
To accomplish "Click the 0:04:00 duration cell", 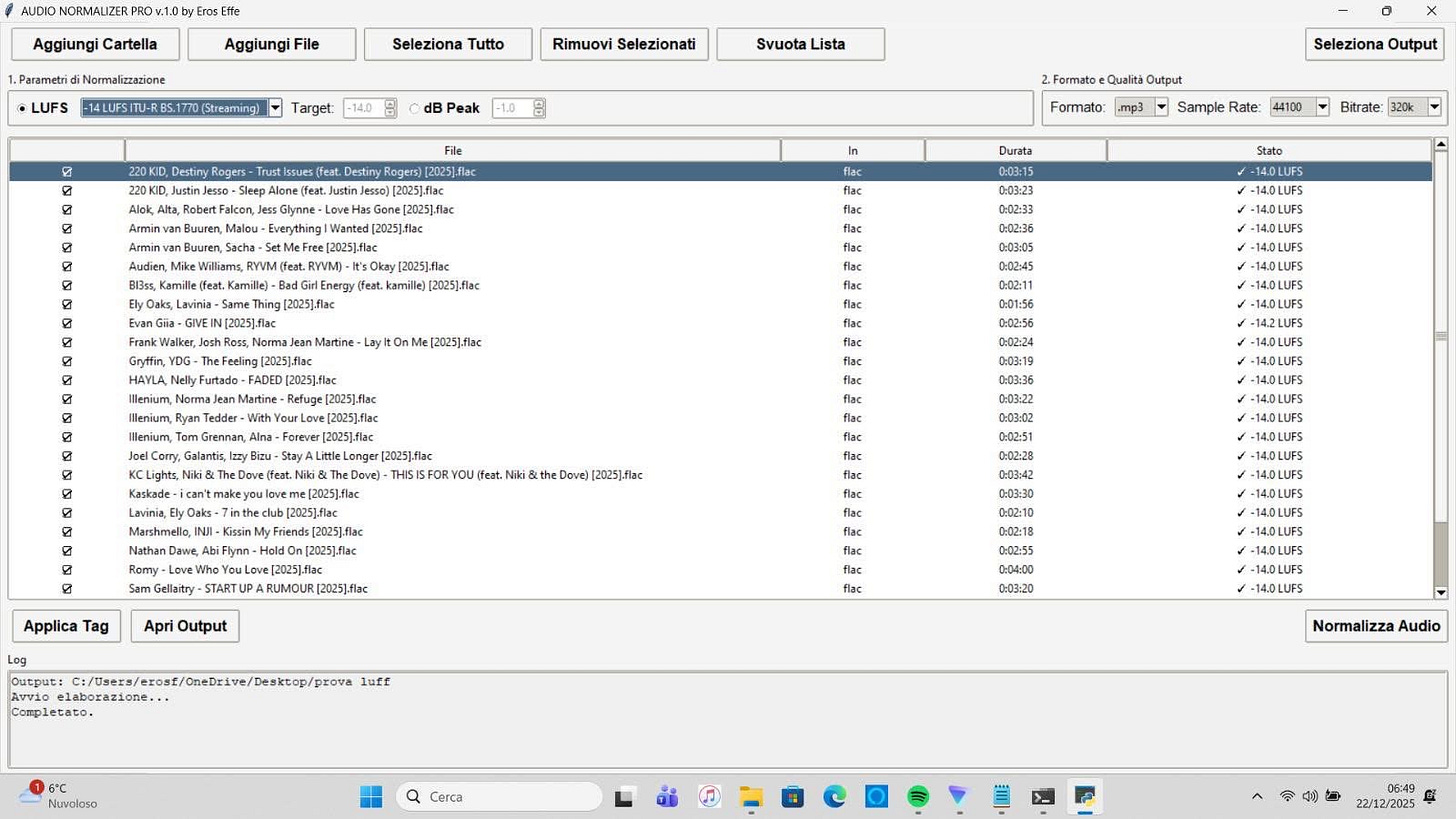I will click(x=1015, y=570).
